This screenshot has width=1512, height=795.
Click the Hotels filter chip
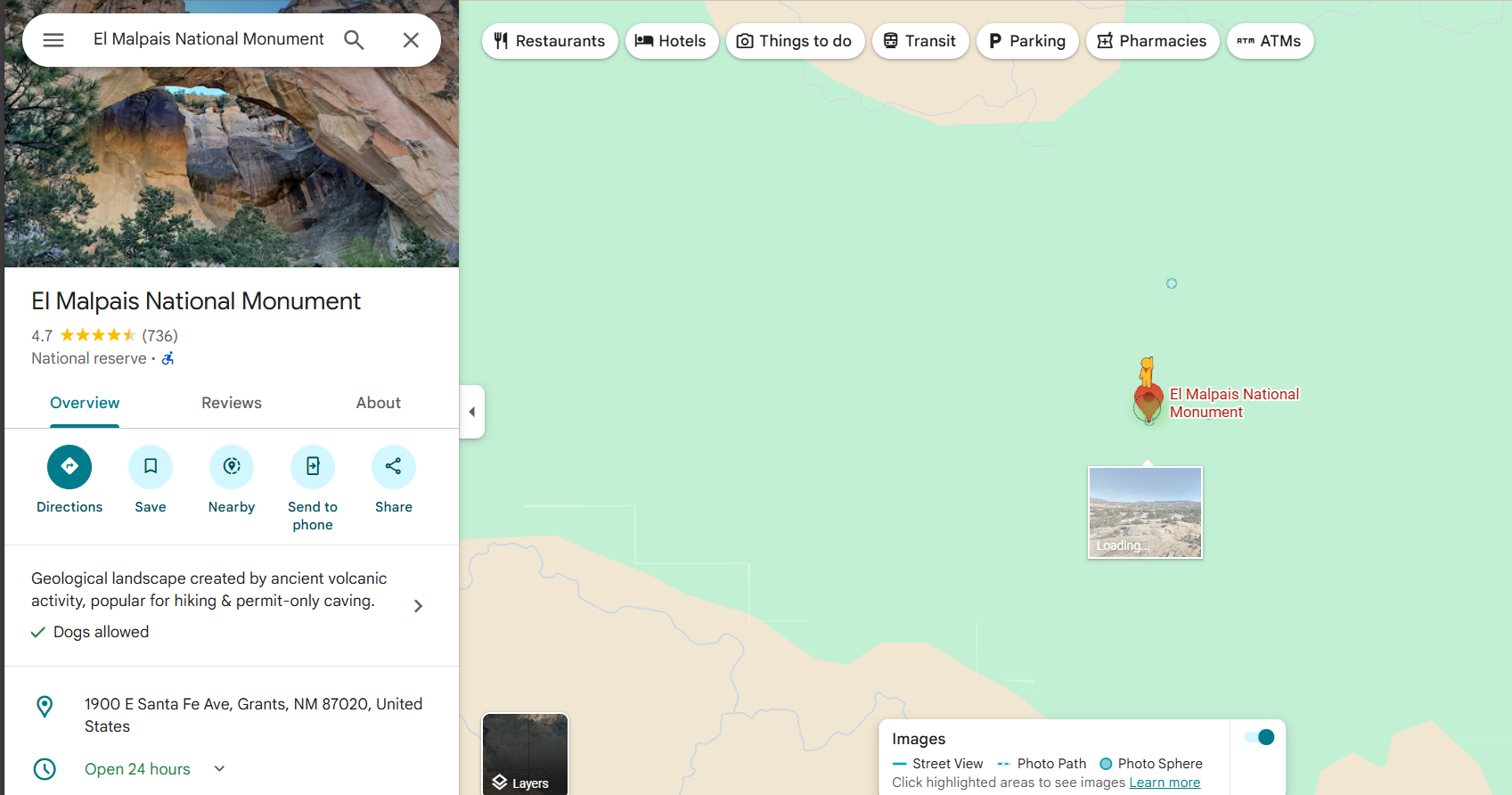click(x=671, y=41)
